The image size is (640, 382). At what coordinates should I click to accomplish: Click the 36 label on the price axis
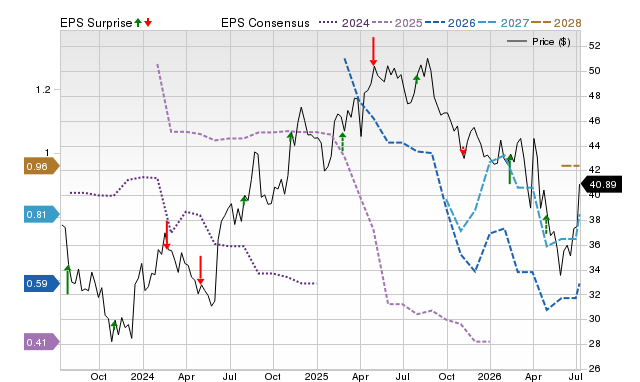click(595, 244)
